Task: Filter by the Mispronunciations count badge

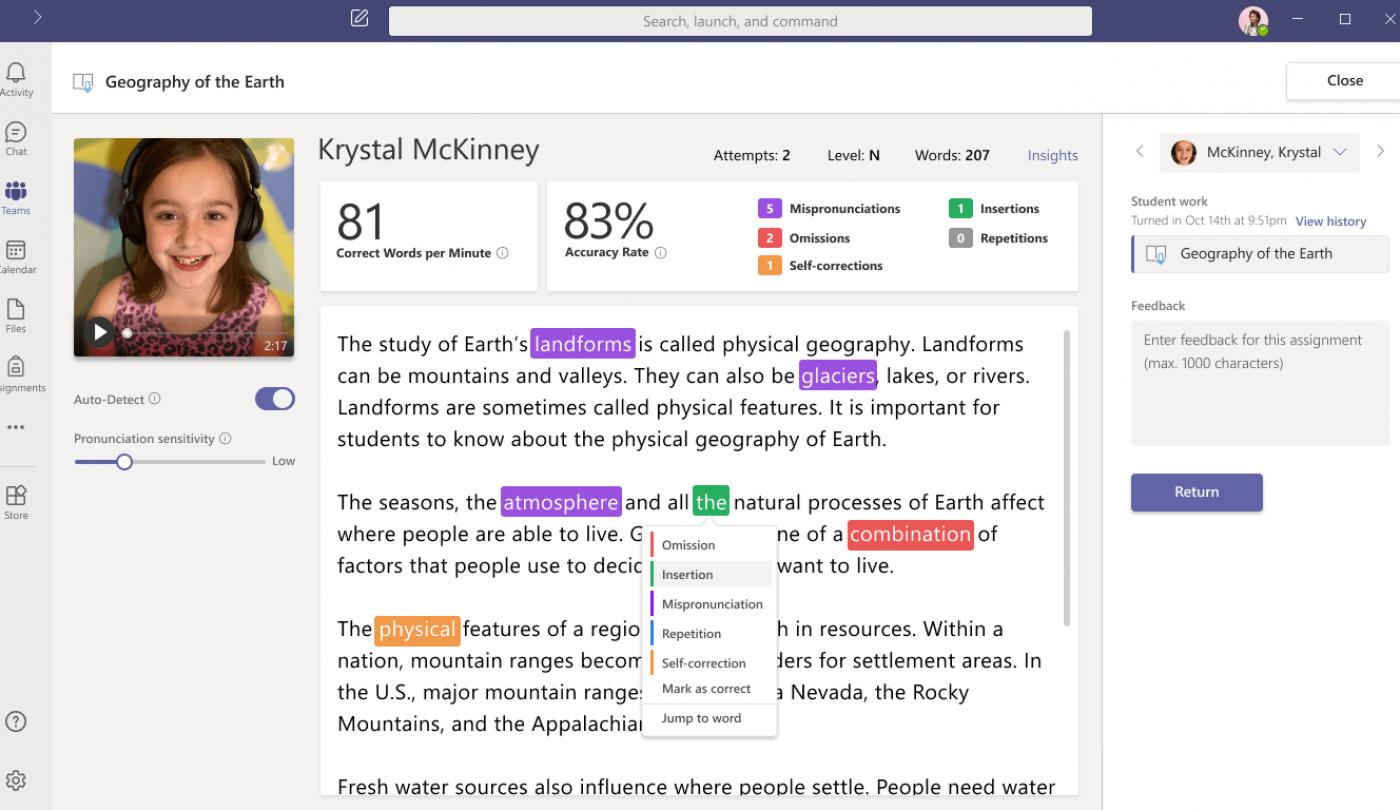Action: 769,209
